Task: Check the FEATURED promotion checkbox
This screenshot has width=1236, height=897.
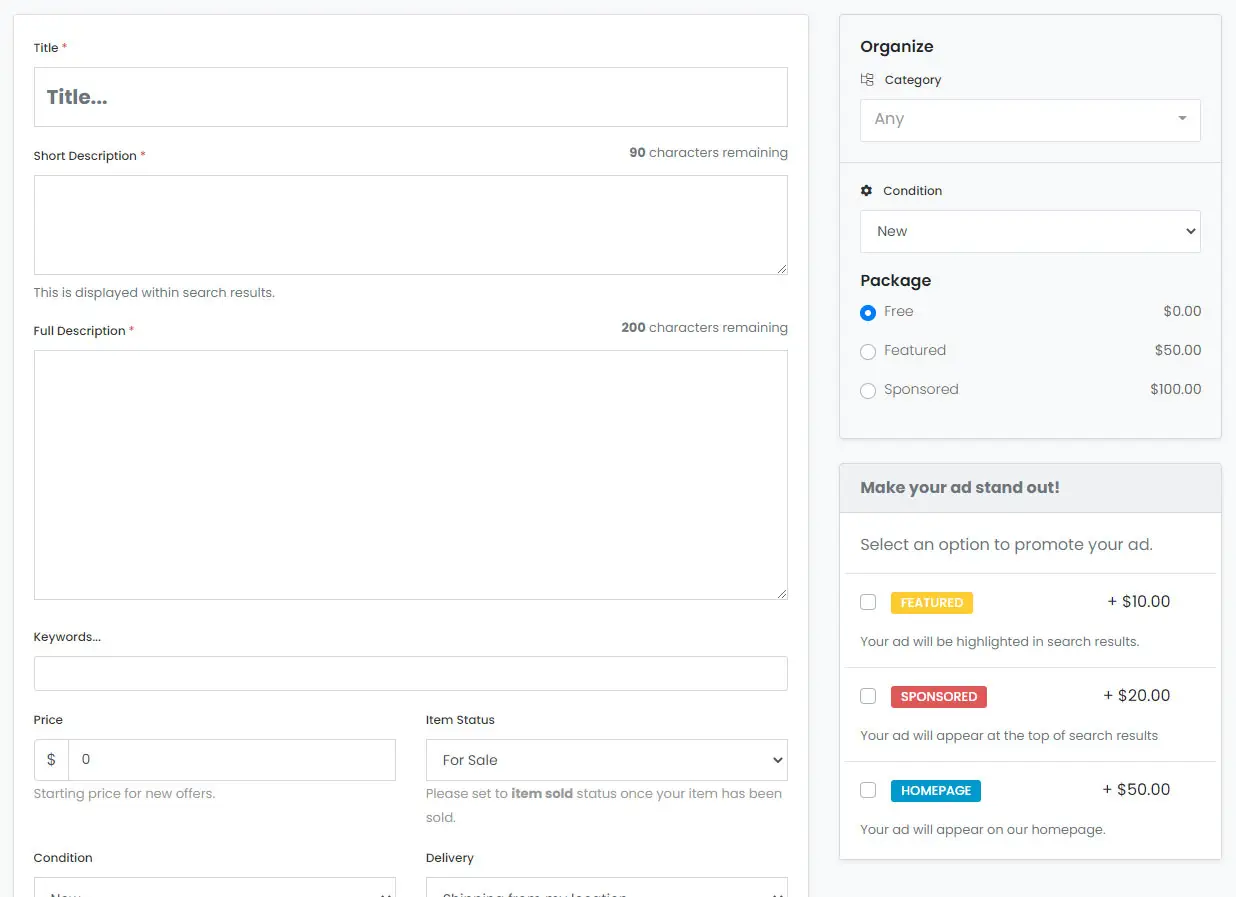Action: click(868, 602)
